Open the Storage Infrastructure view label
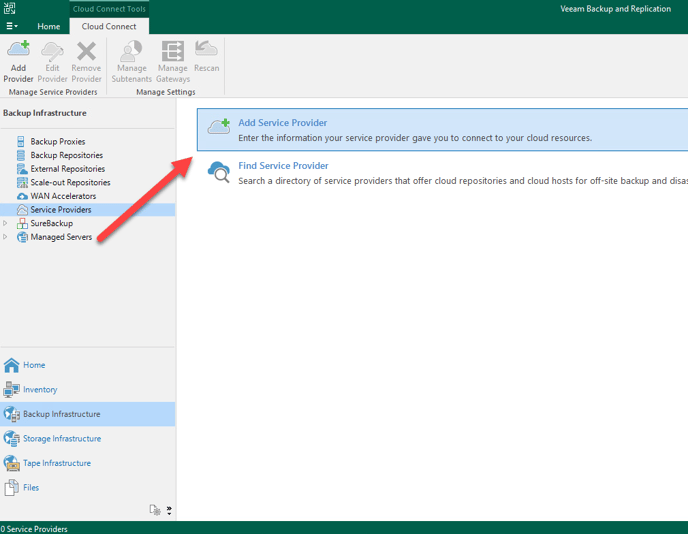The width and height of the screenshot is (688, 534). point(62,439)
